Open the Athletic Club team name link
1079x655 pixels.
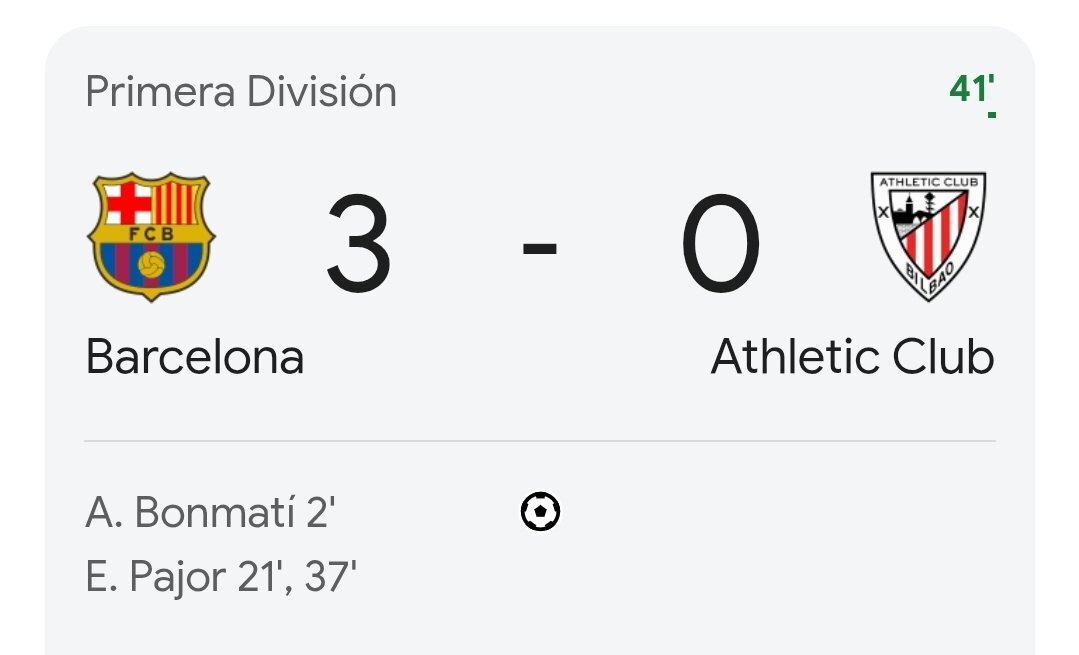click(852, 357)
